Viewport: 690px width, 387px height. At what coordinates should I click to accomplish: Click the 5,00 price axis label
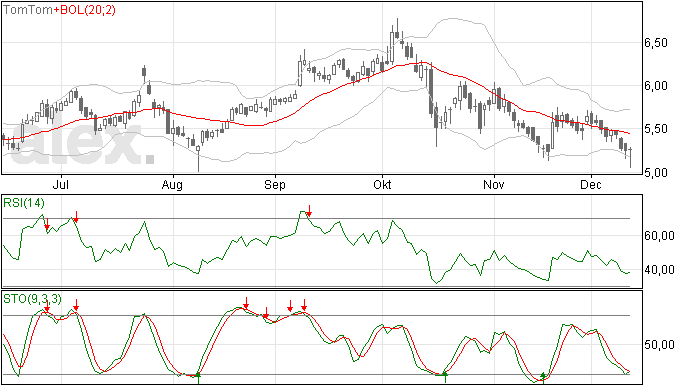[x=656, y=173]
